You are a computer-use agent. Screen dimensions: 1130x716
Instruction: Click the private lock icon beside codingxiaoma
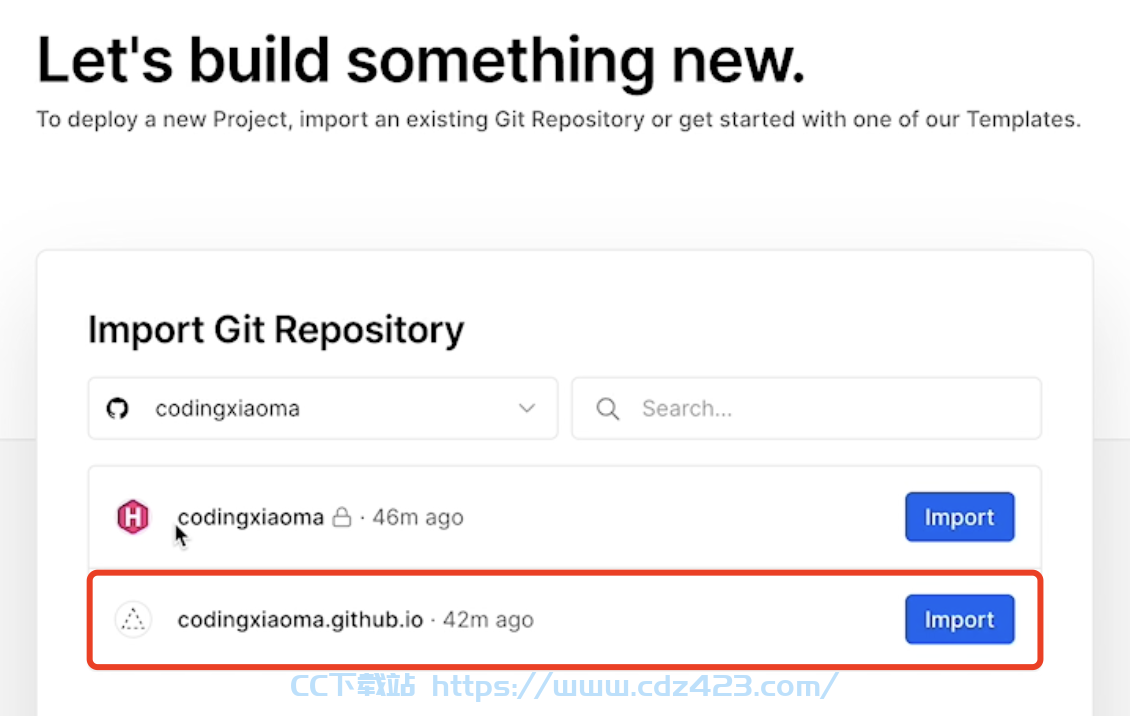pos(342,516)
